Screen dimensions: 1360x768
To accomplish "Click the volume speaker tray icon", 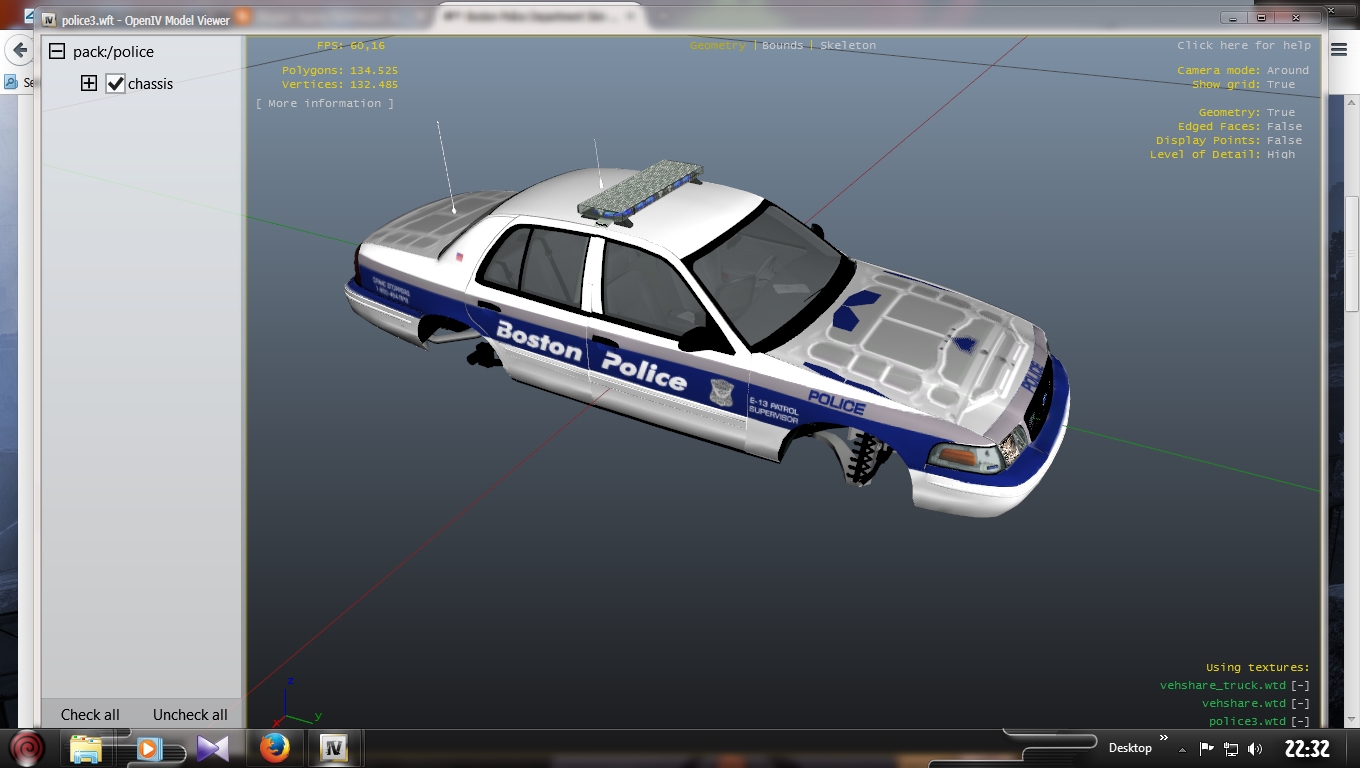I will [1255, 749].
